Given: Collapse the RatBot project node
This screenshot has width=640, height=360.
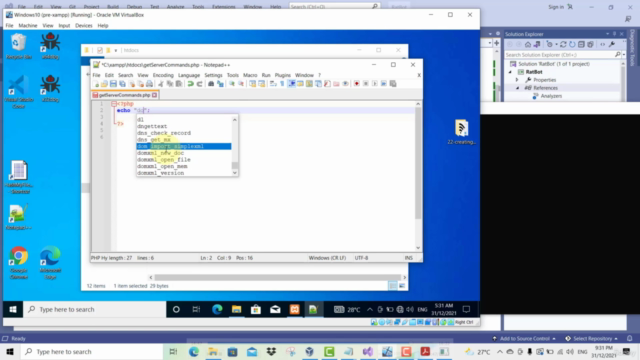Looking at the screenshot, I should [510, 72].
